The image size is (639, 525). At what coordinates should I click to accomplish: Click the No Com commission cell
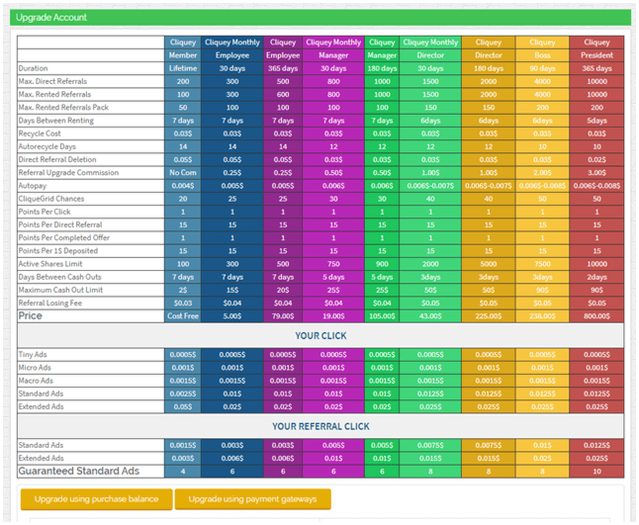[183, 172]
